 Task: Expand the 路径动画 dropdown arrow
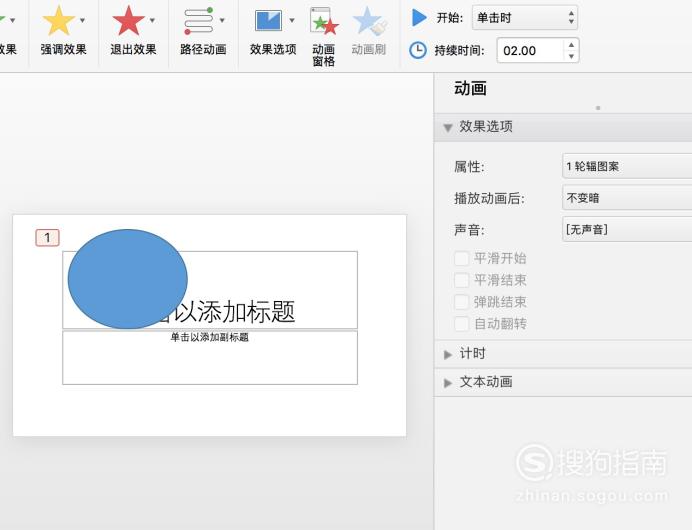coord(222,20)
